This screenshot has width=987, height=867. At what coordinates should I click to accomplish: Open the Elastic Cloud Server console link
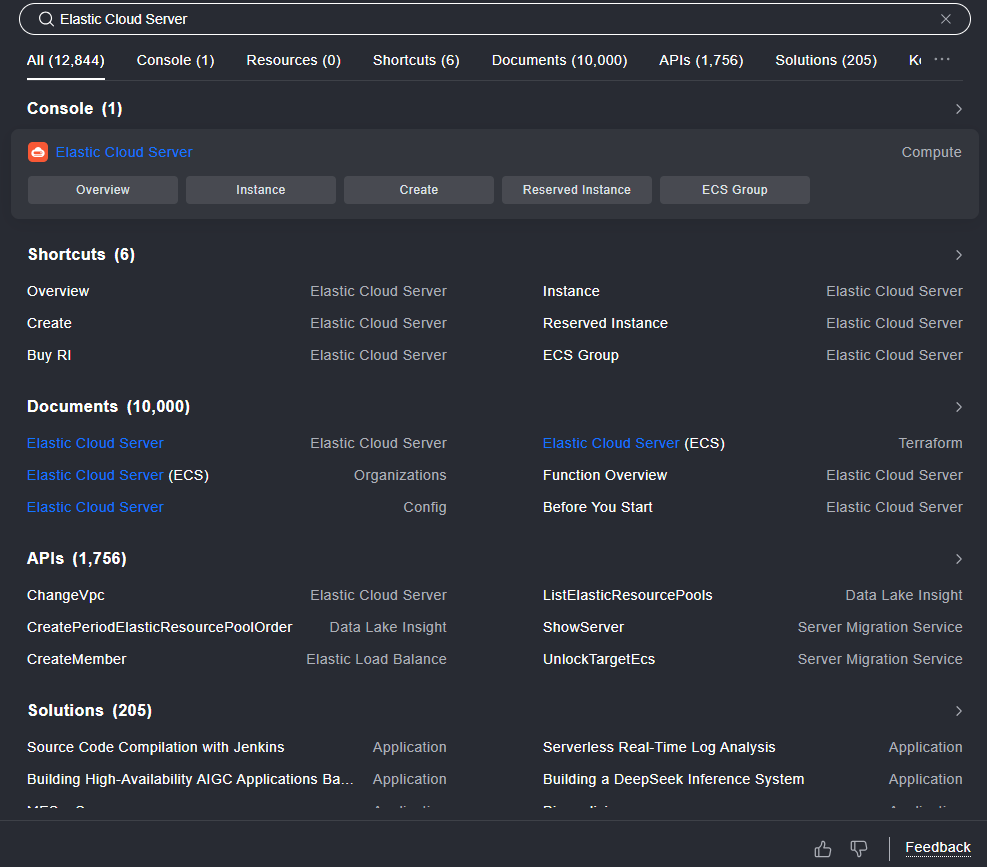124,152
